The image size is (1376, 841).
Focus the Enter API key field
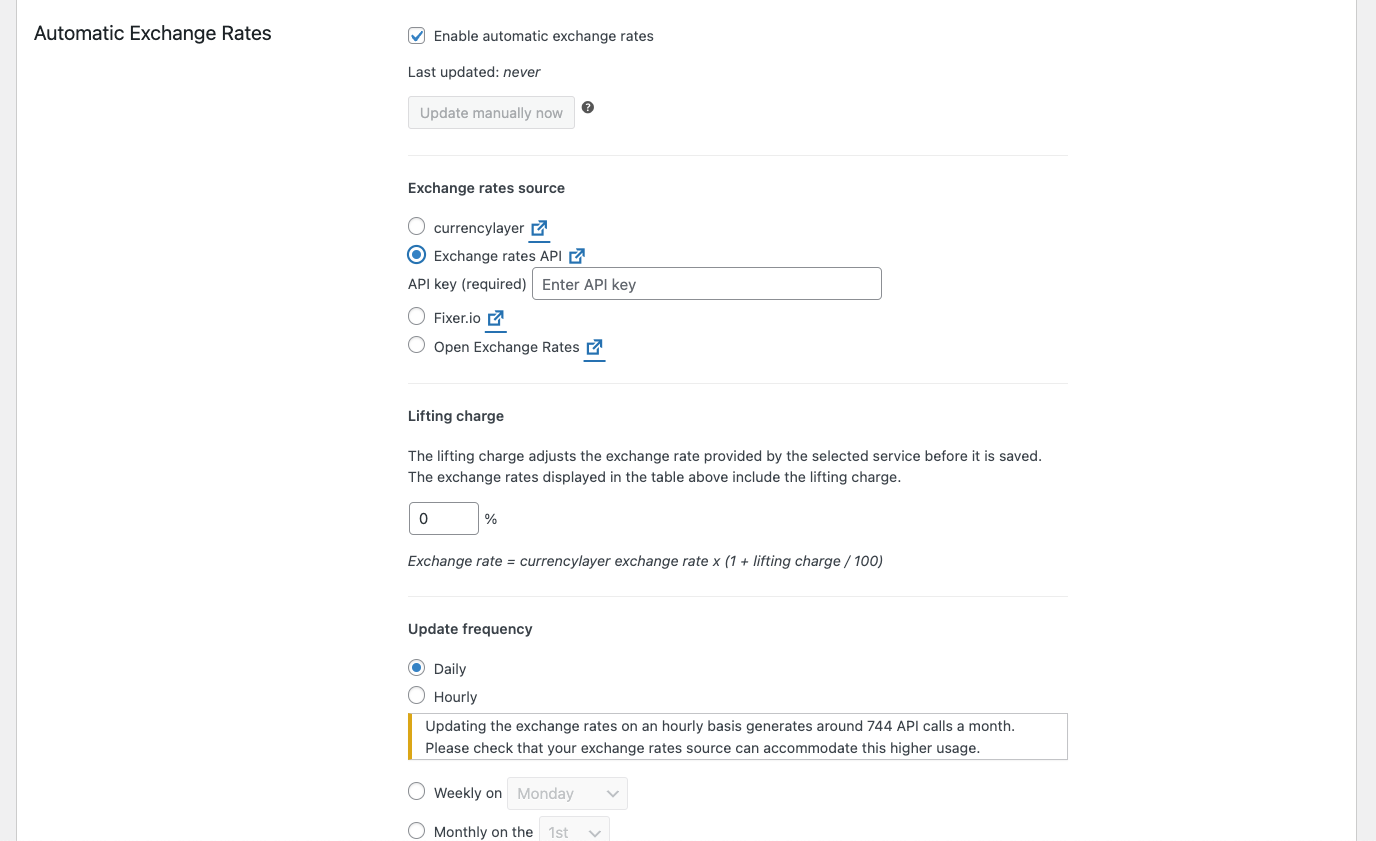706,283
